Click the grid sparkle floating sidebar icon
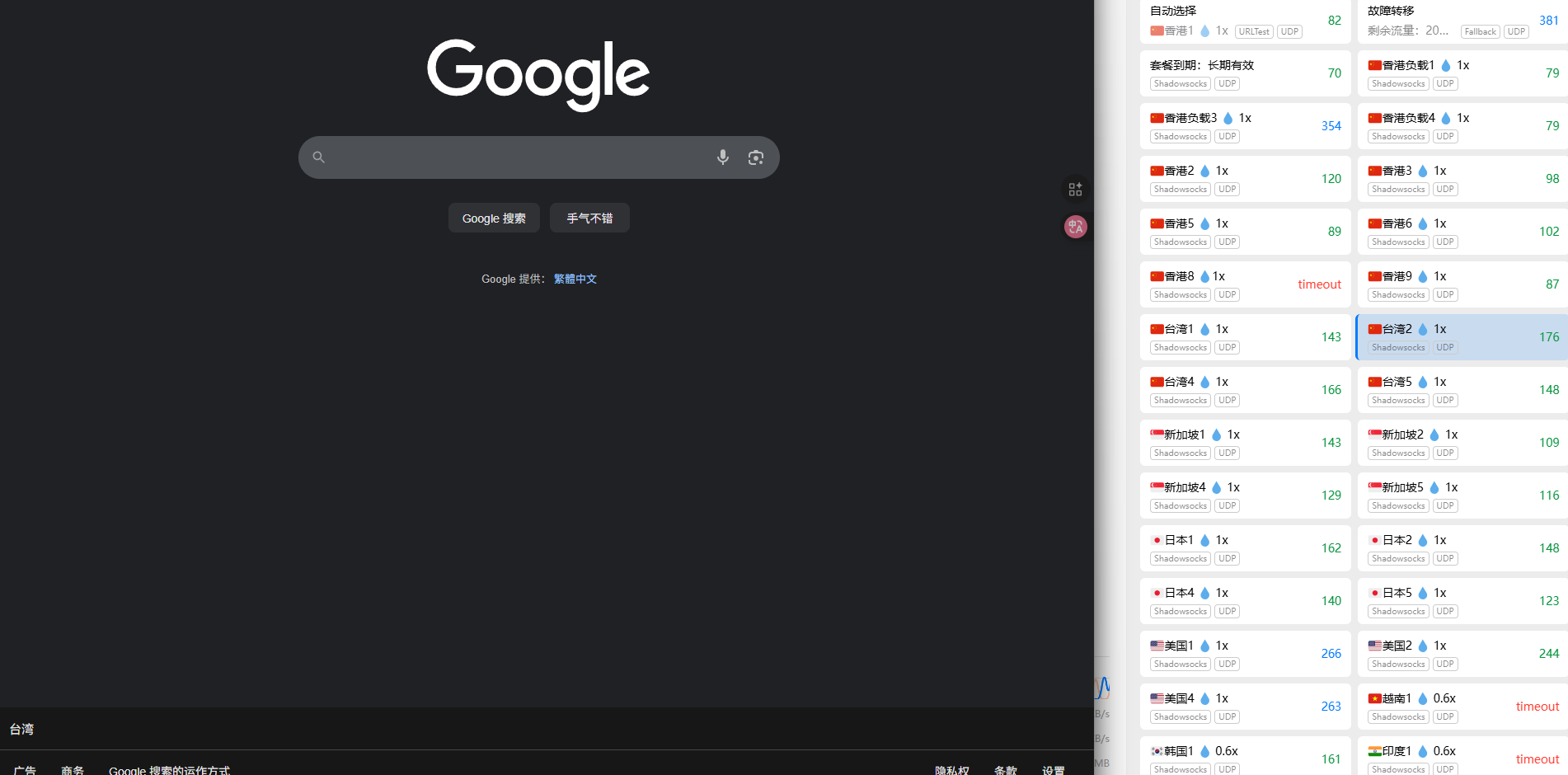 [x=1075, y=190]
